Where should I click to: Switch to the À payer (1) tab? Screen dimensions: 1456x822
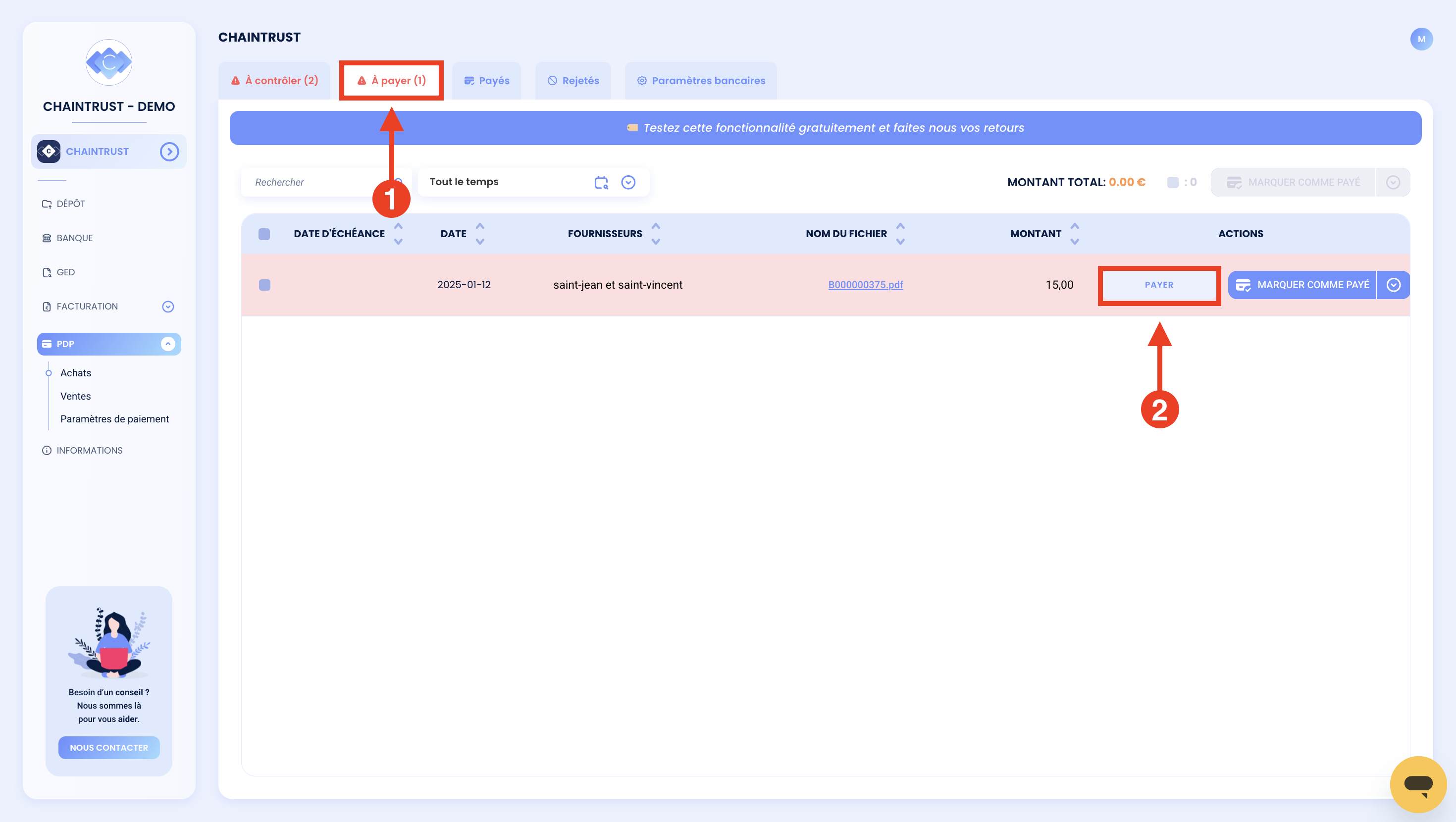[x=391, y=81]
